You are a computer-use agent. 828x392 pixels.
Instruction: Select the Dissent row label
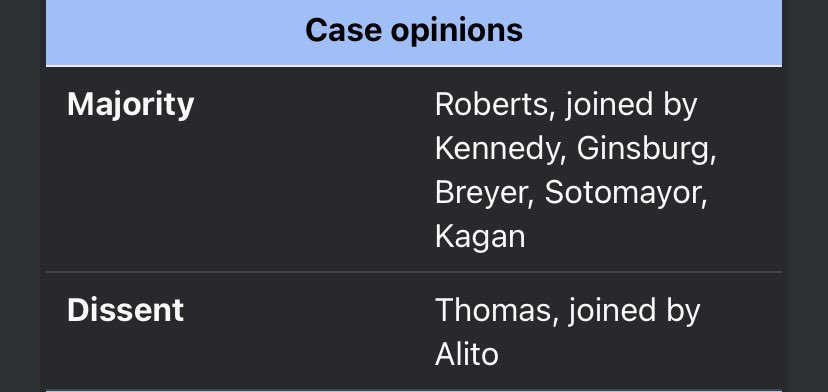(125, 310)
